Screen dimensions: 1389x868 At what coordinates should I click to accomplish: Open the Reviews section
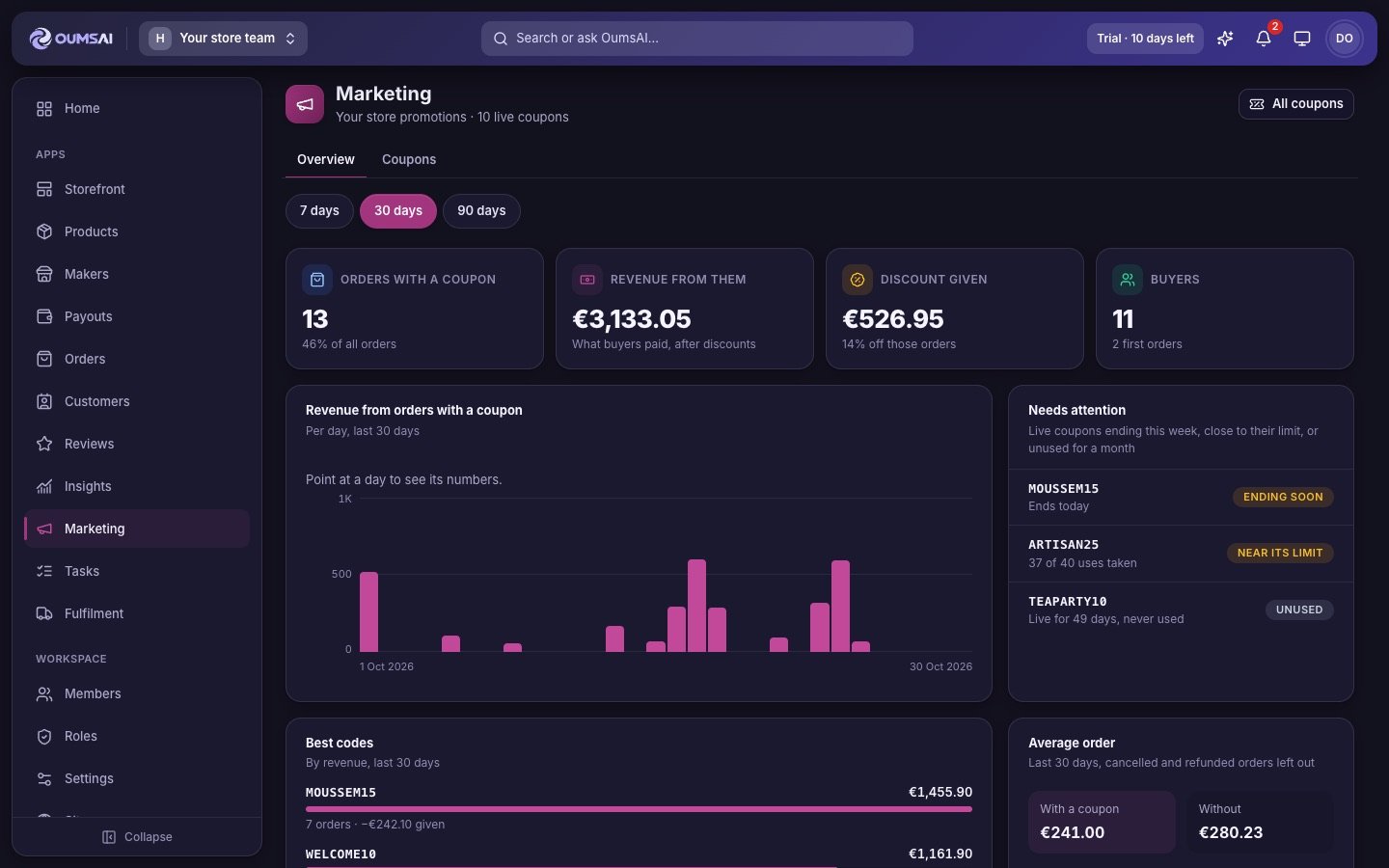(x=137, y=444)
